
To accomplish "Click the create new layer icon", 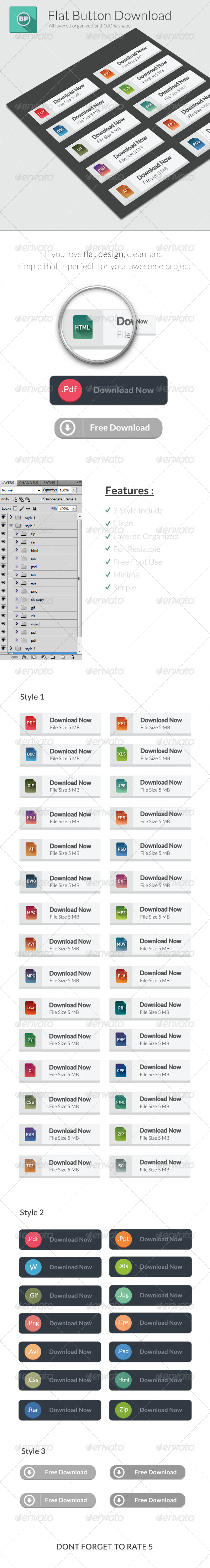I will tap(63, 657).
